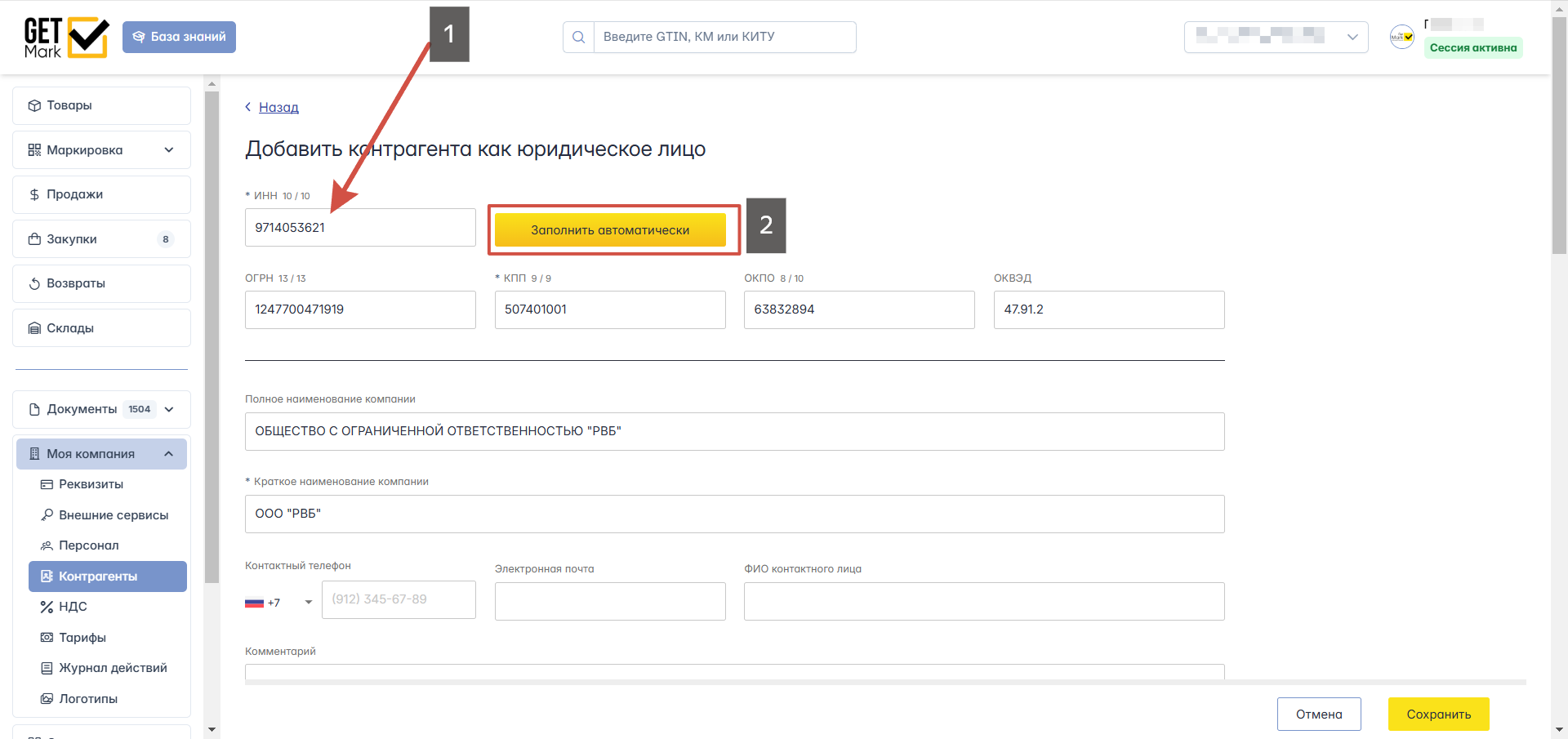The width and height of the screenshot is (1568, 739).
Task: Open the База знаний knowledge base
Action: (179, 37)
